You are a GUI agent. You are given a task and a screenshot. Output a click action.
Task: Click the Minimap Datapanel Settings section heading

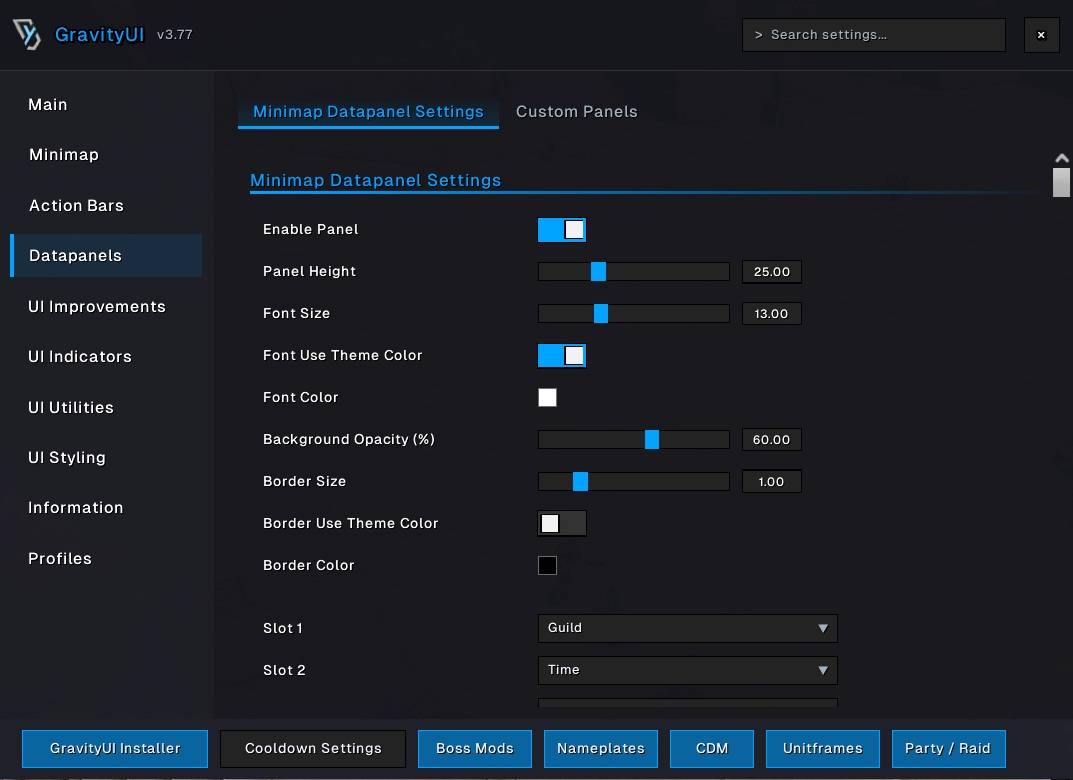[x=375, y=180]
